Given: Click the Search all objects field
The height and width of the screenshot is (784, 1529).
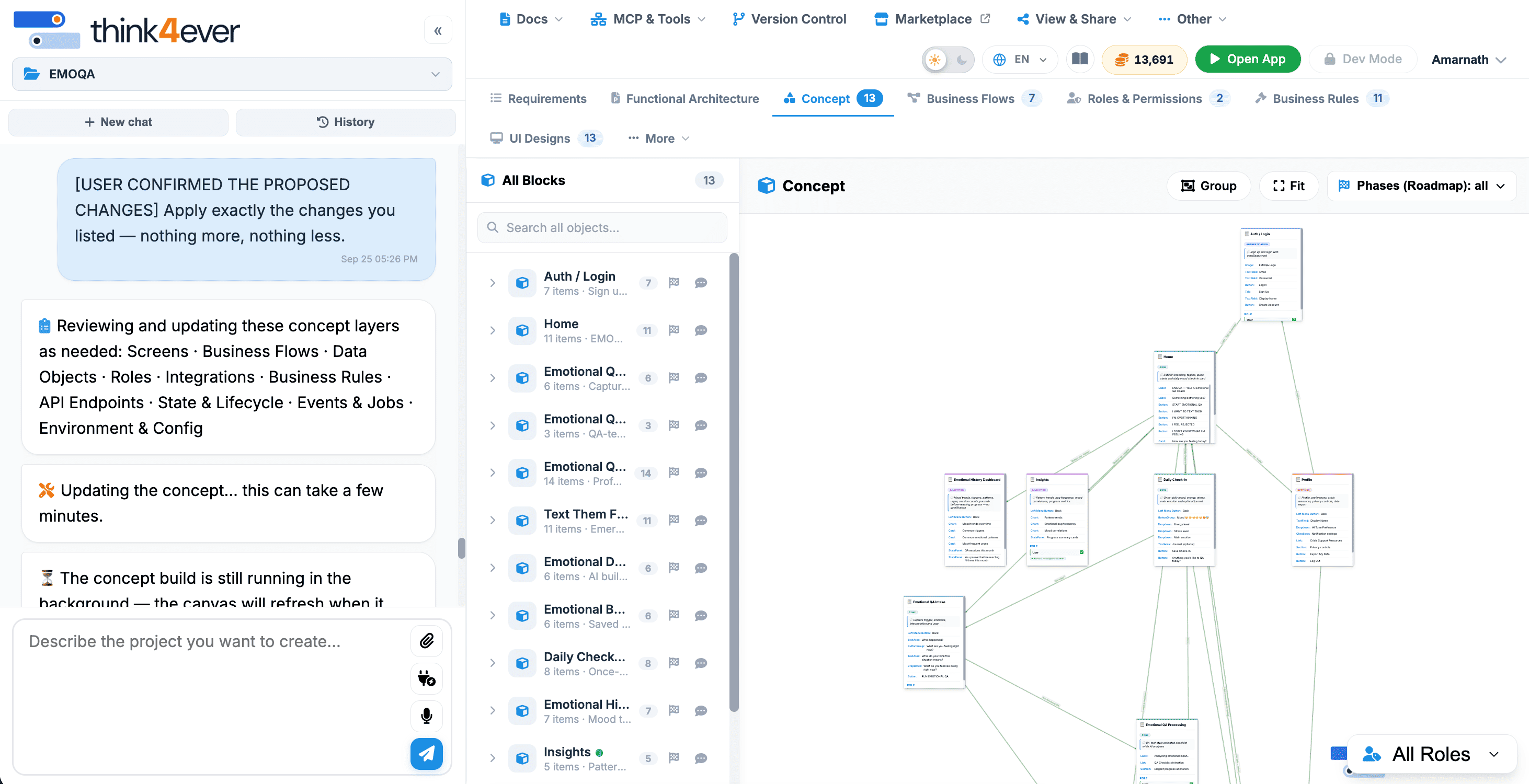Looking at the screenshot, I should pos(602,227).
